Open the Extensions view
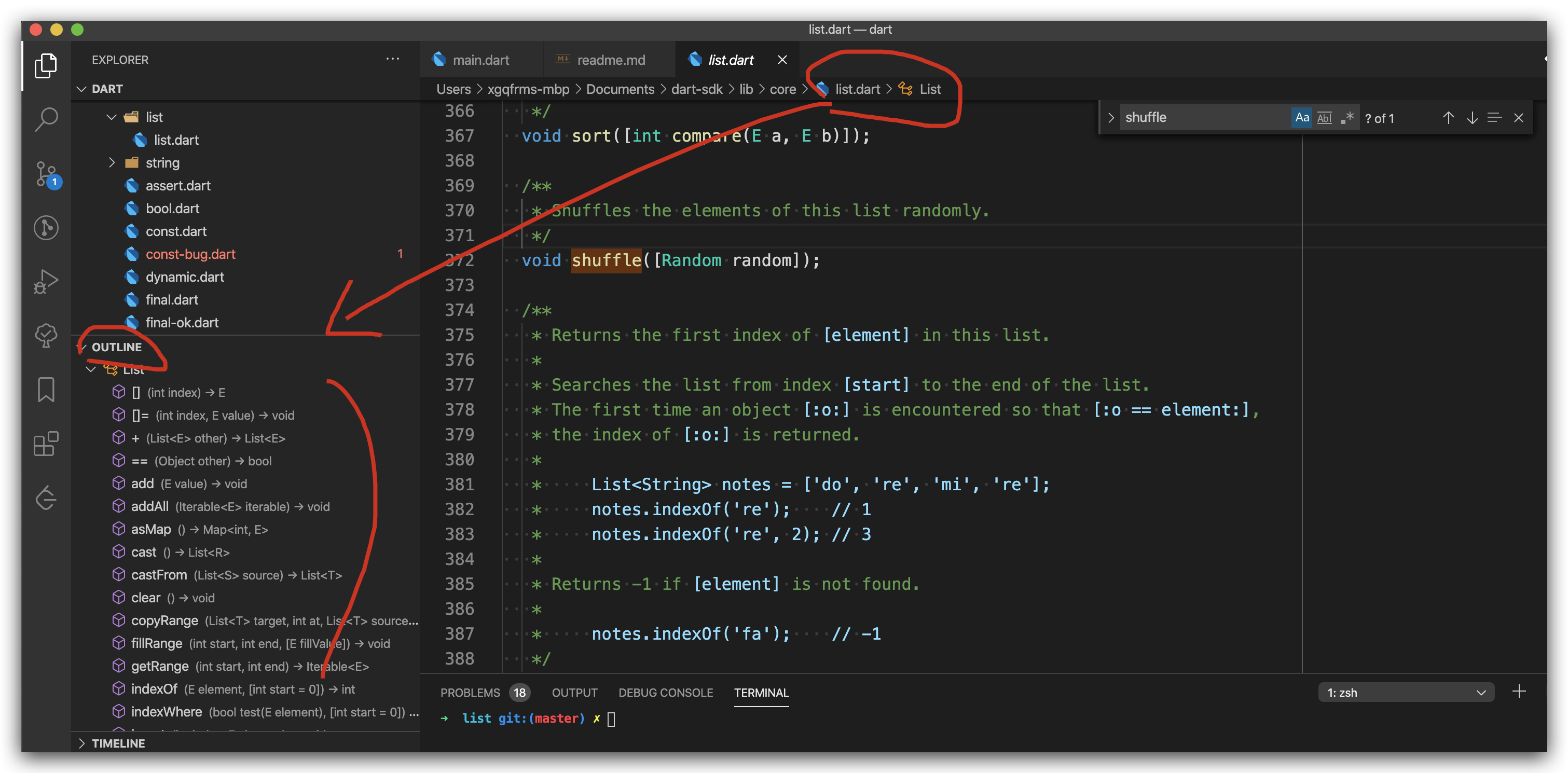Screen dimensions: 1568x773 coord(46,444)
